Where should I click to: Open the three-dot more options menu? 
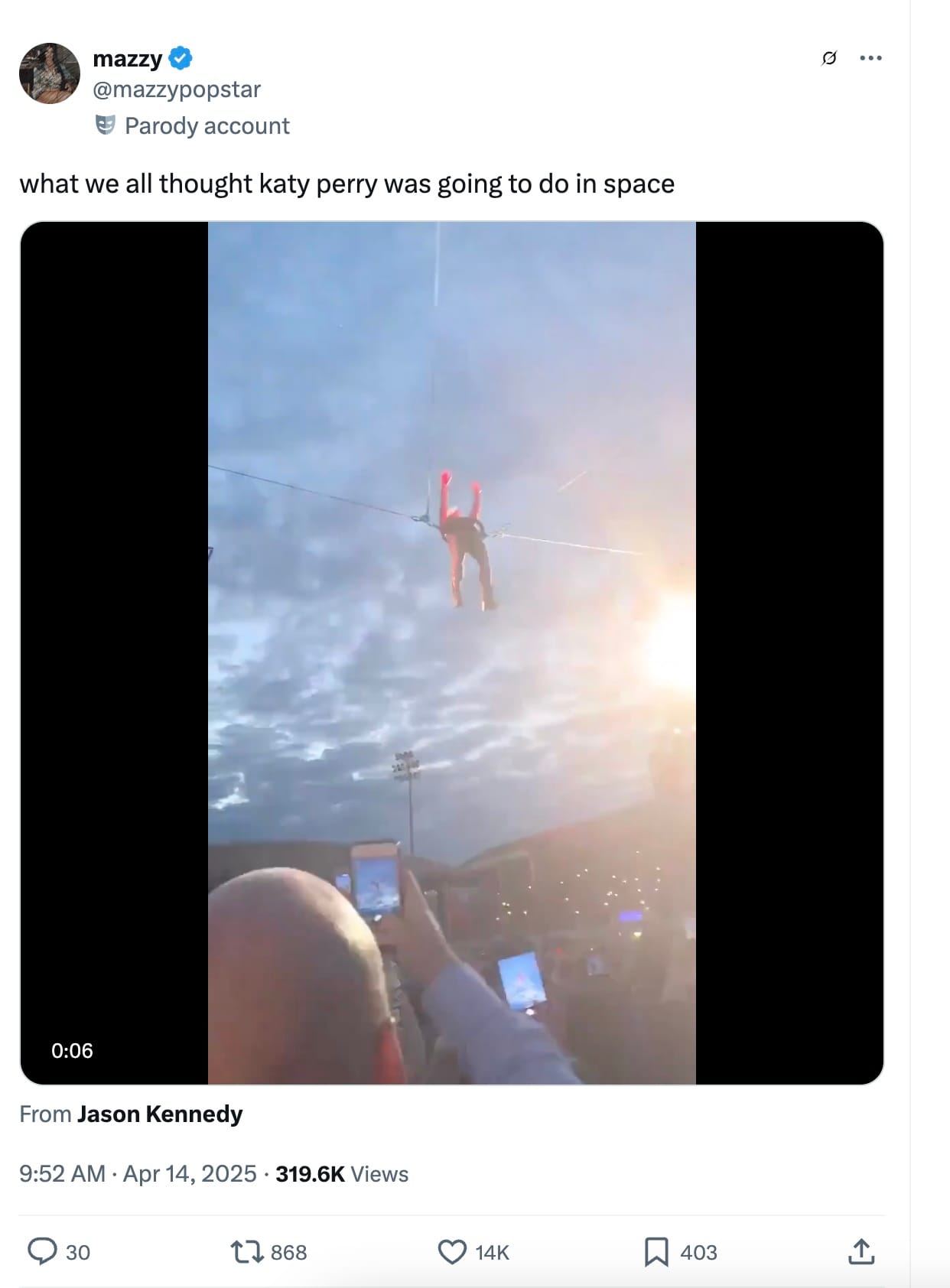click(870, 58)
